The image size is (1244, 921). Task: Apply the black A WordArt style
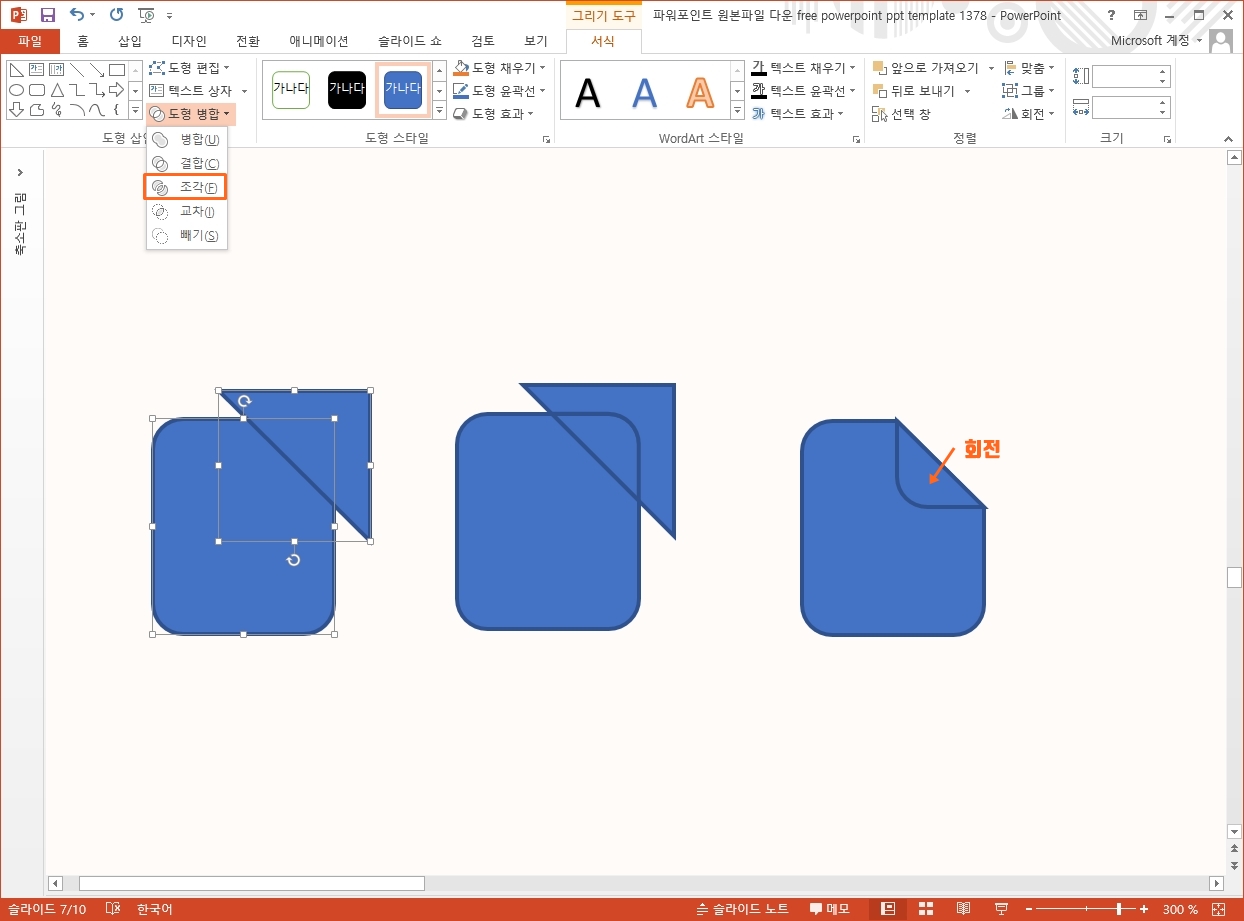click(589, 93)
